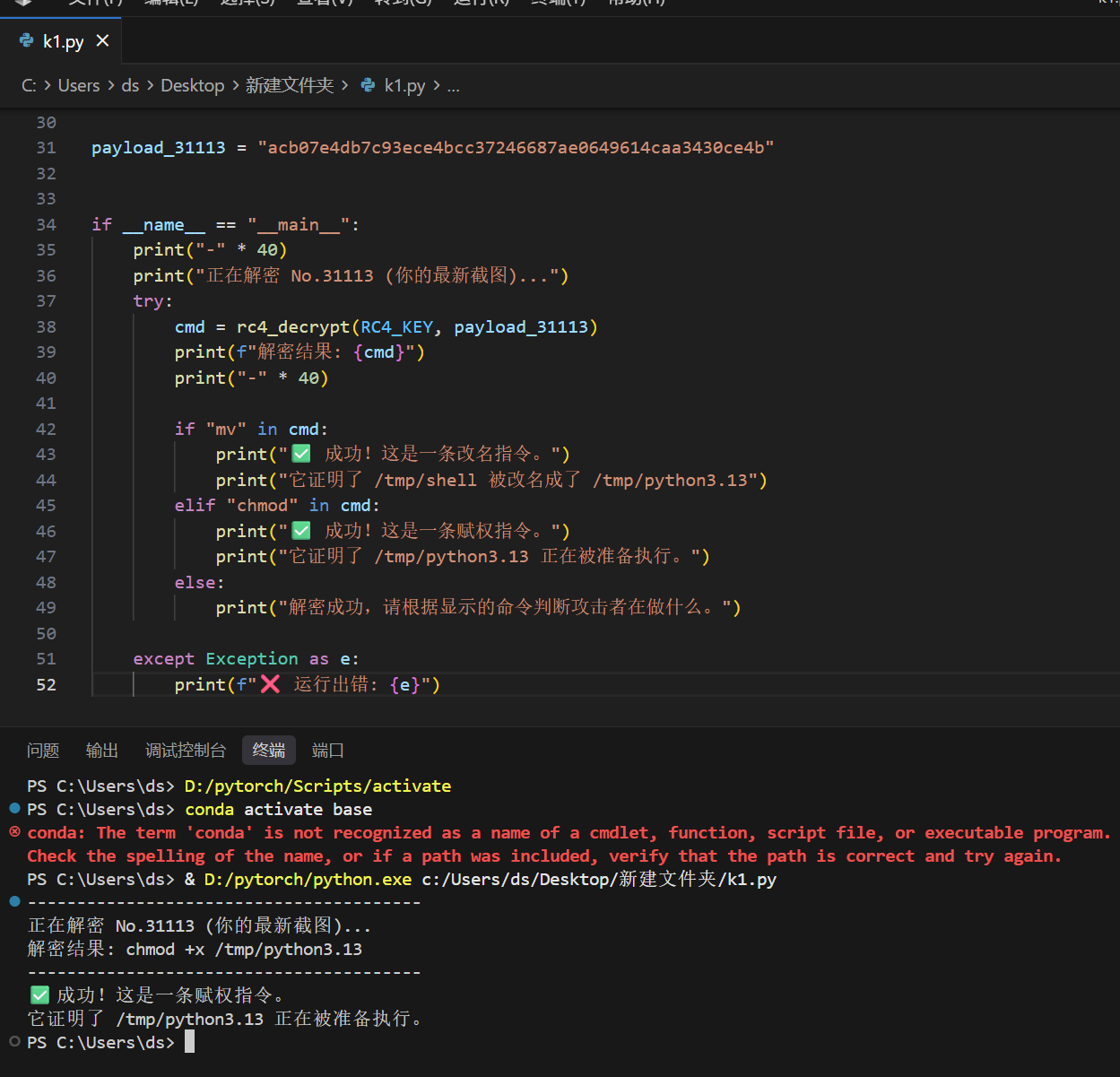The image size is (1120, 1077).
Task: Click the red error marker beside the conda error
Action: 14,832
